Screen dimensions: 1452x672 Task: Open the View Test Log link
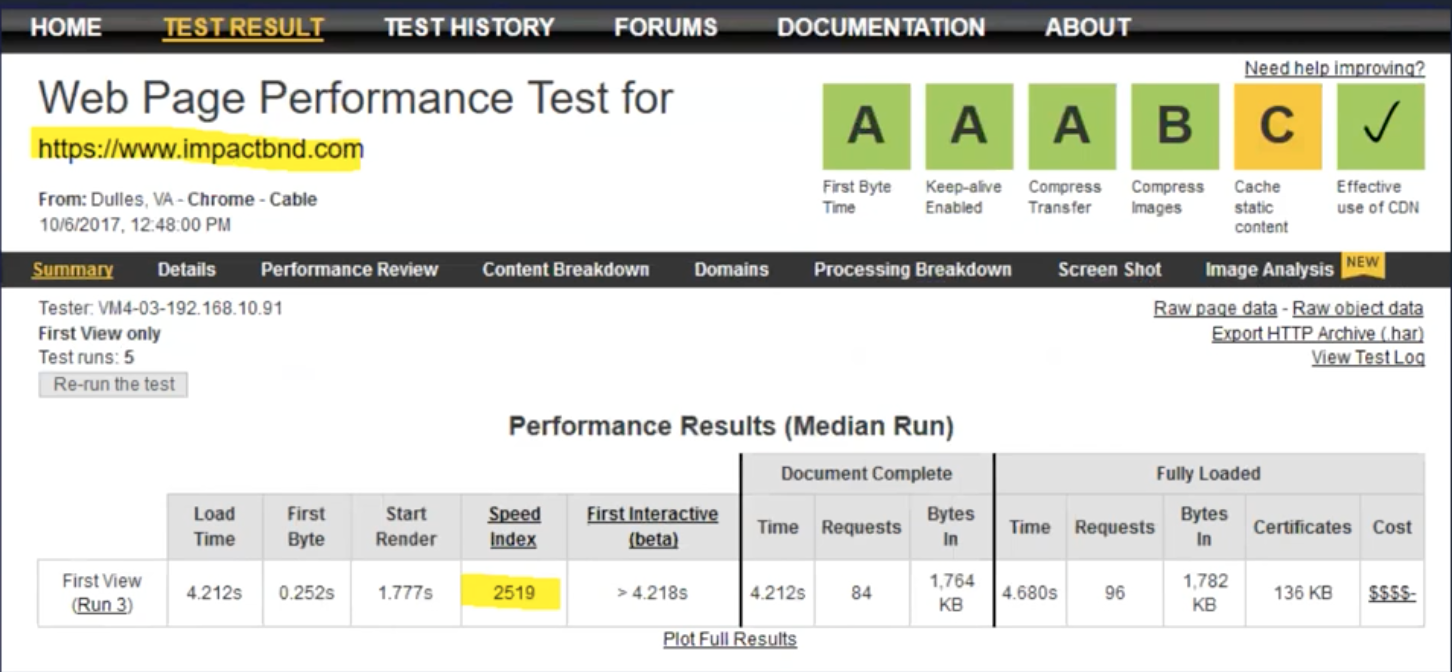pos(1368,357)
